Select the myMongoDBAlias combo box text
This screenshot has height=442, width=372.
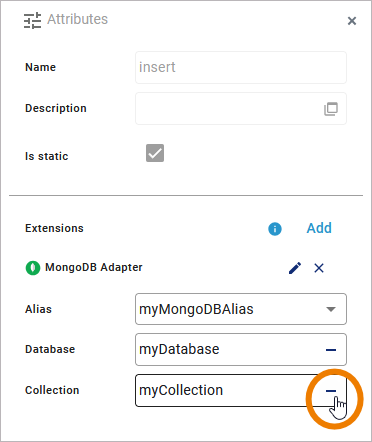(196, 309)
